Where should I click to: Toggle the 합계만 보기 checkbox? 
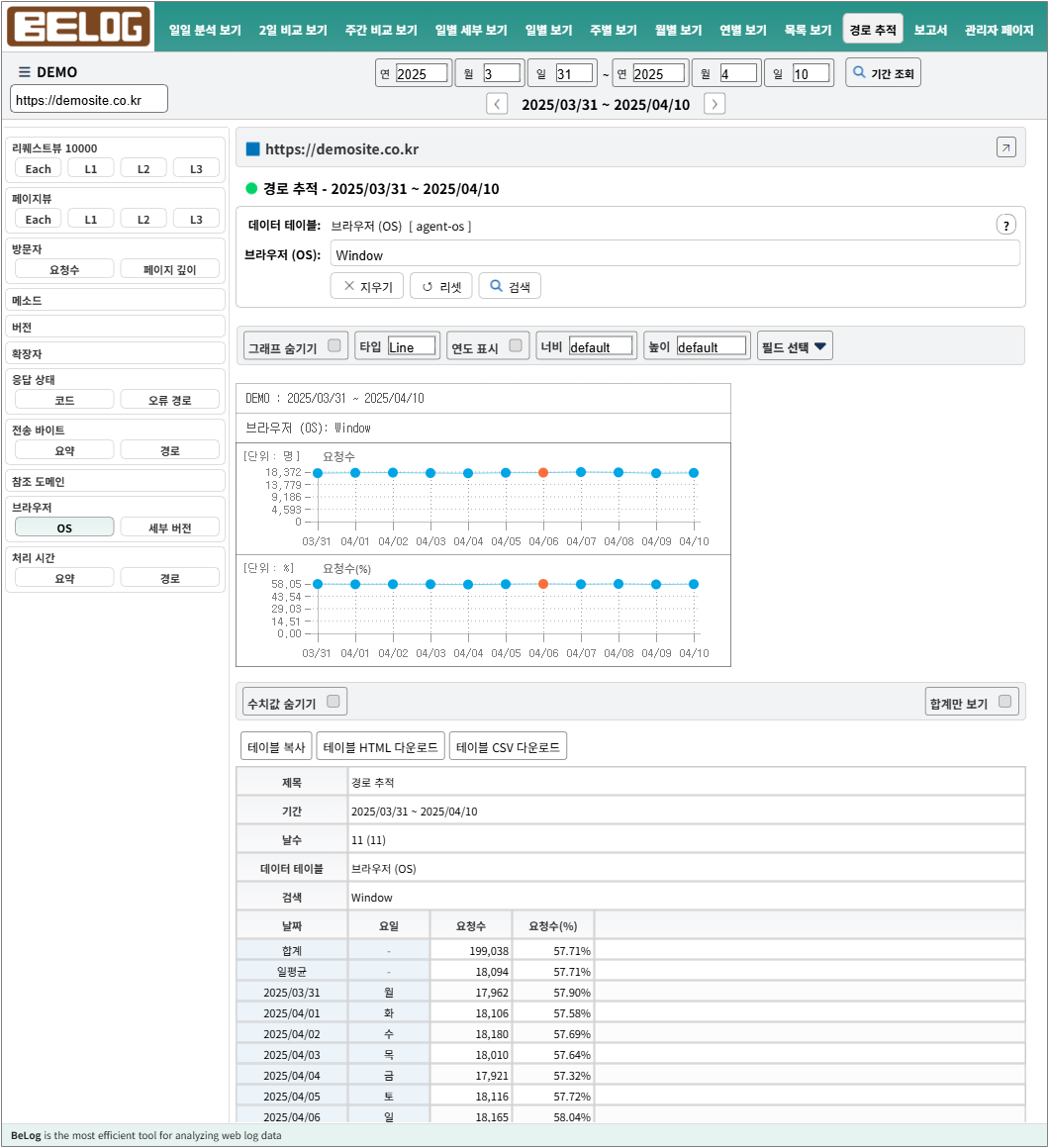1005,702
